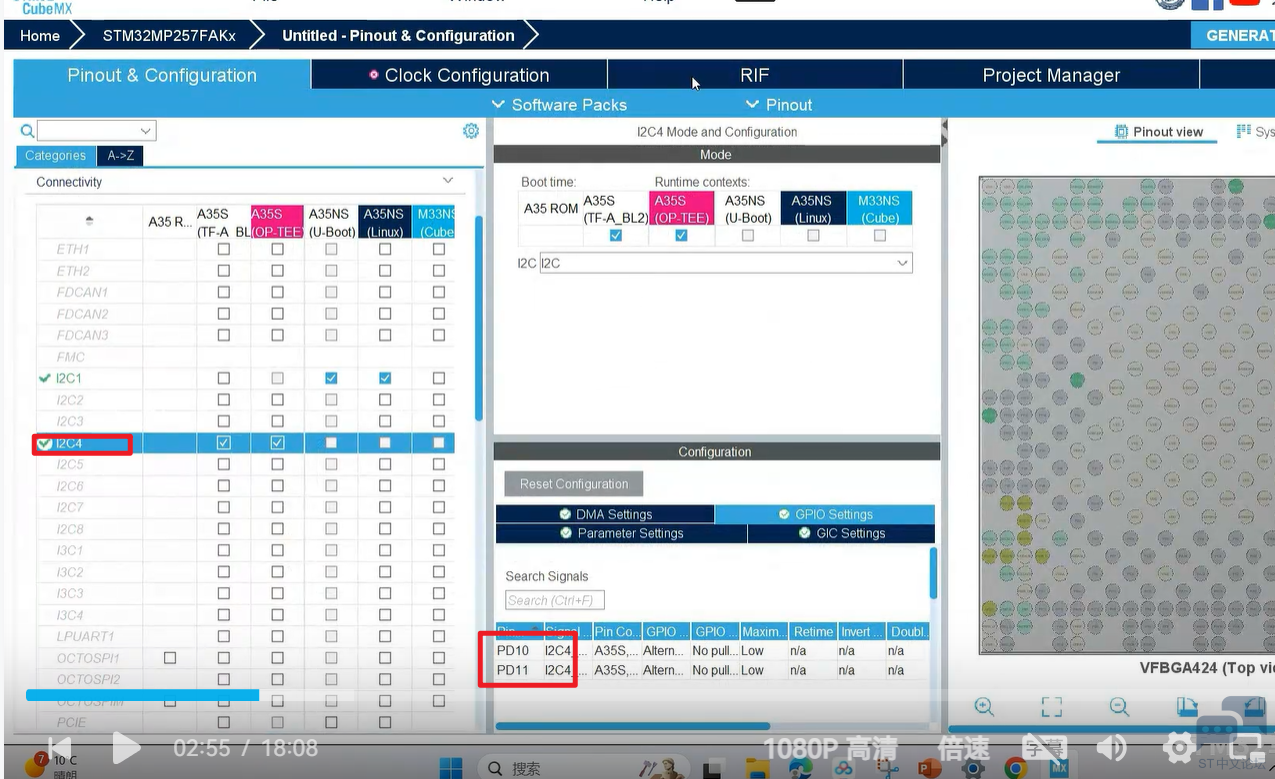This screenshot has width=1275, height=779.
Task: Switch to the Pinout & Configuration tab
Action: [162, 75]
